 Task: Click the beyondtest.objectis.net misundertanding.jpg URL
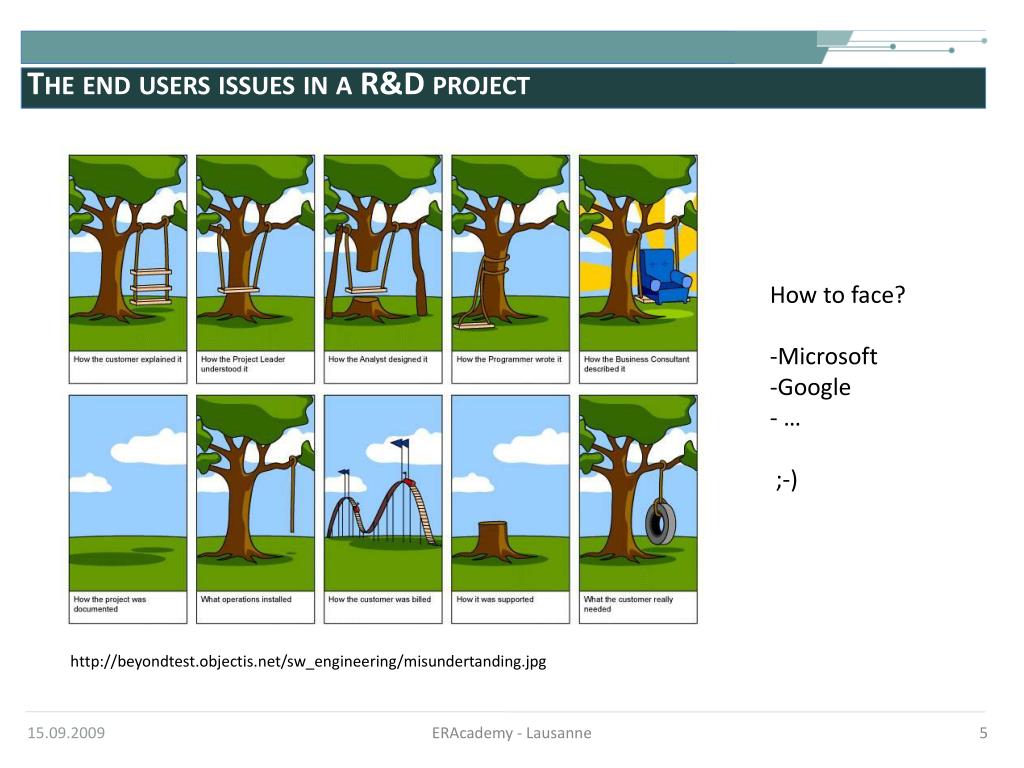tap(308, 662)
